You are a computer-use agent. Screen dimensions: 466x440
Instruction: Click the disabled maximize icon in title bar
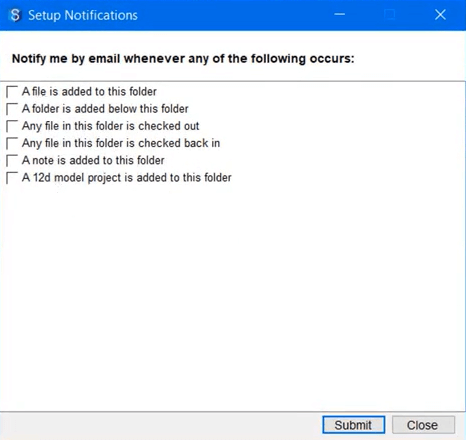(390, 14)
